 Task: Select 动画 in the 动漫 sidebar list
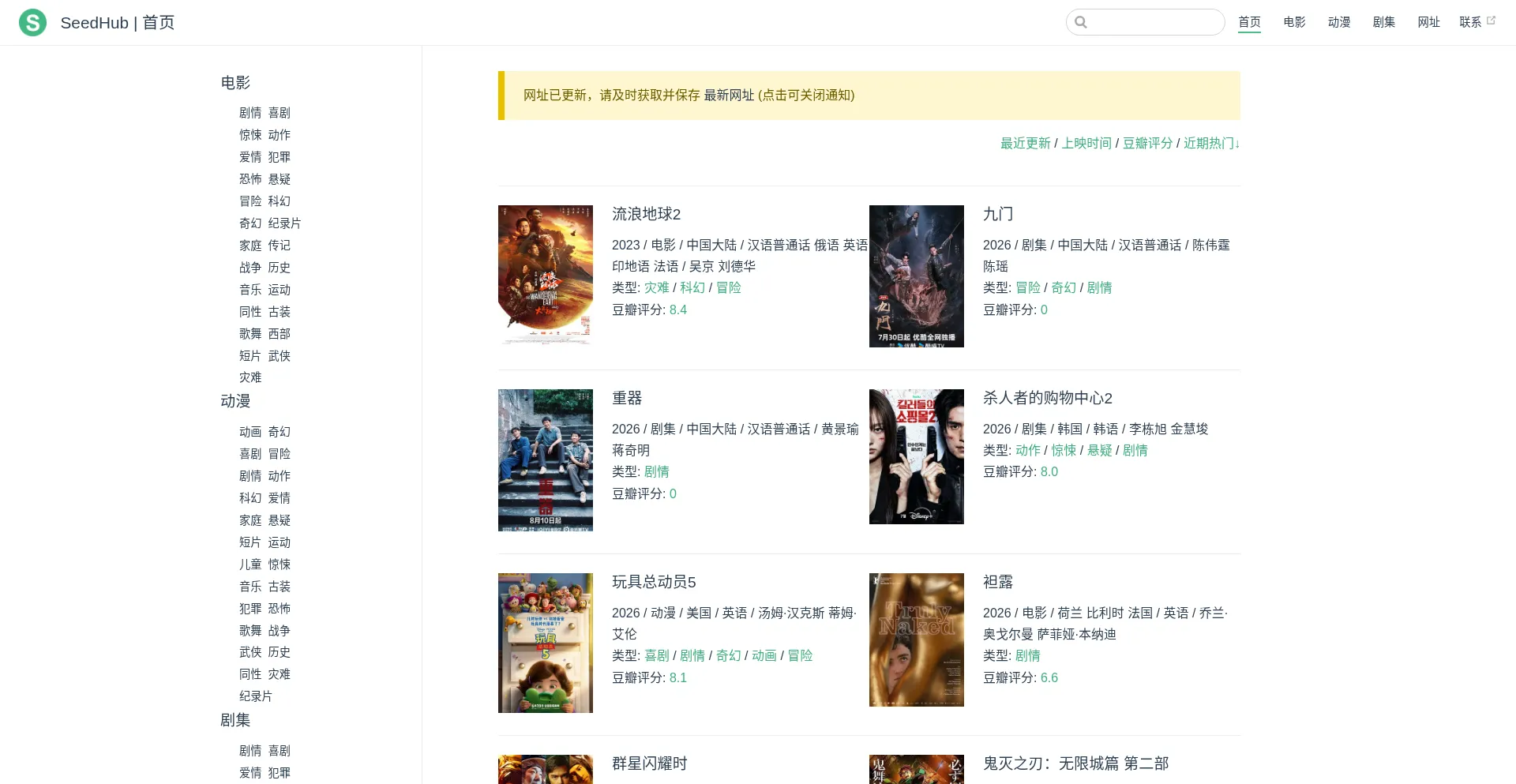click(250, 432)
